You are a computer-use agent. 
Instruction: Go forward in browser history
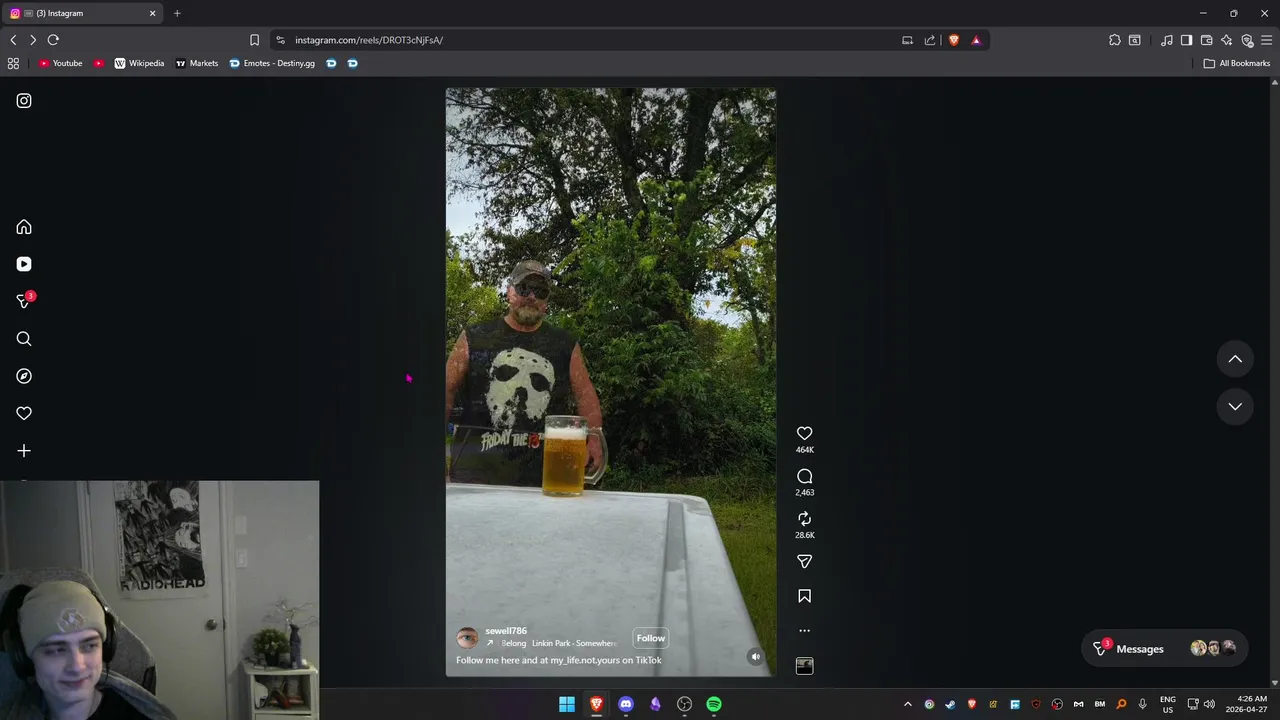pos(33,40)
